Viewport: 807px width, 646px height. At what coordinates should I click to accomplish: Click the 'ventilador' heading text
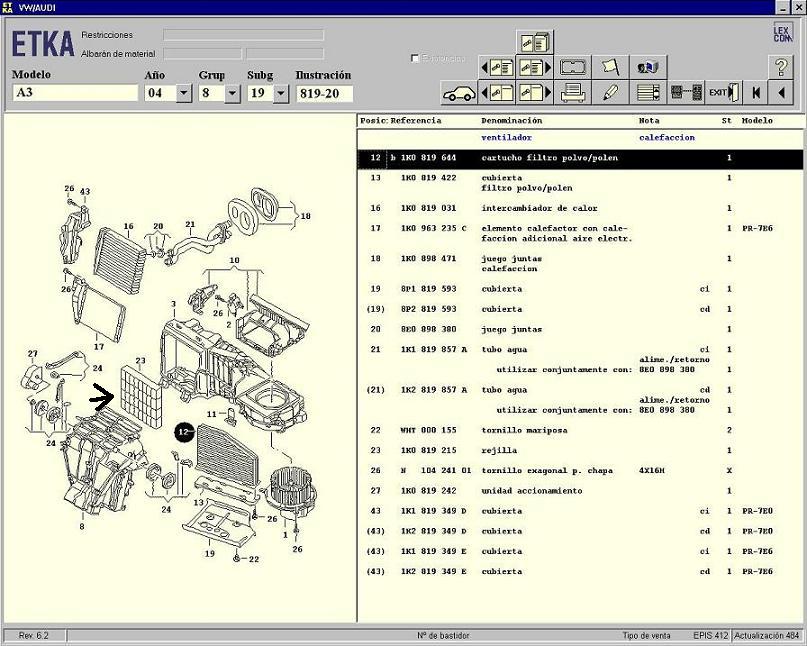[506, 137]
